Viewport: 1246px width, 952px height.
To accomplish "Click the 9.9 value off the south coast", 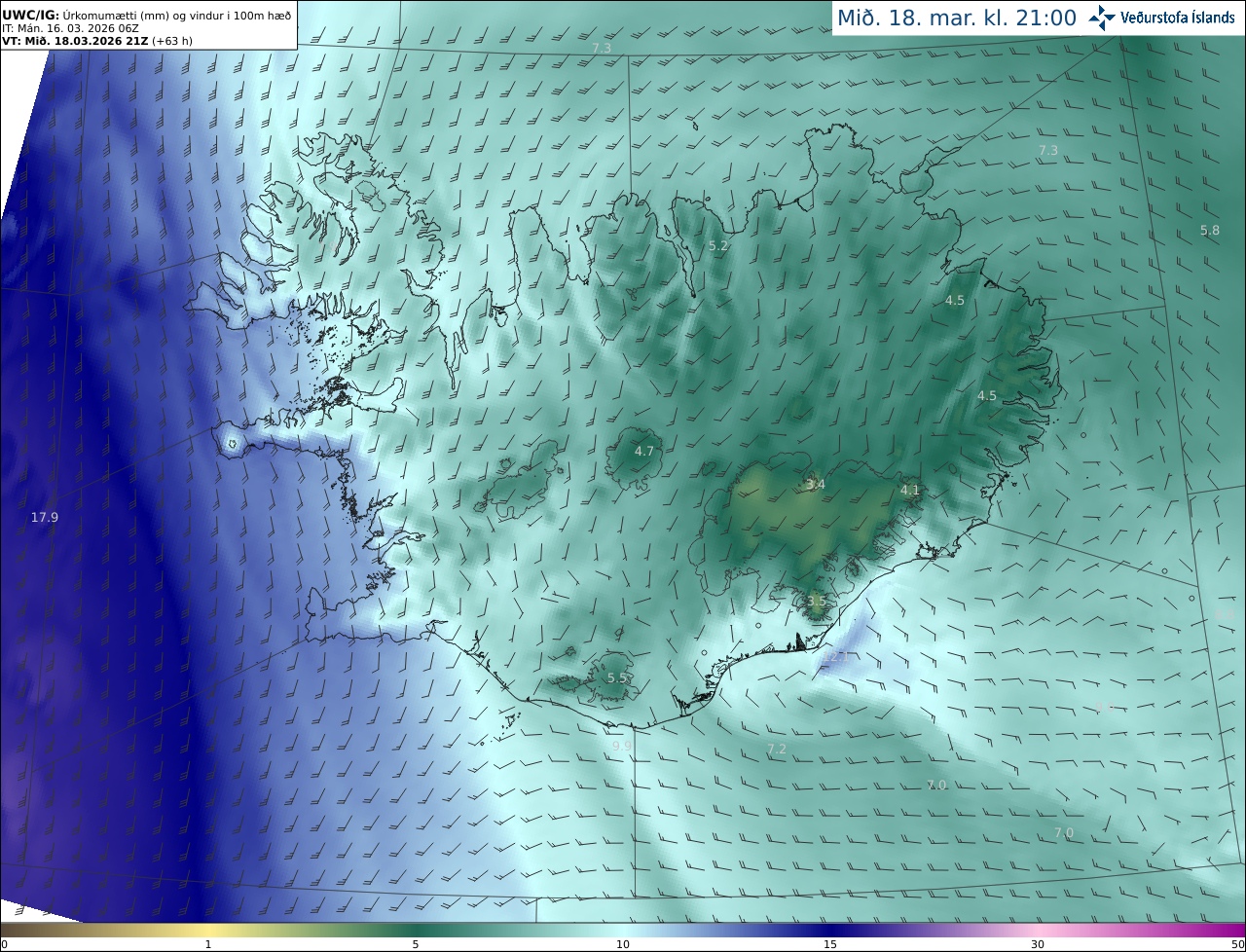I will click(622, 747).
